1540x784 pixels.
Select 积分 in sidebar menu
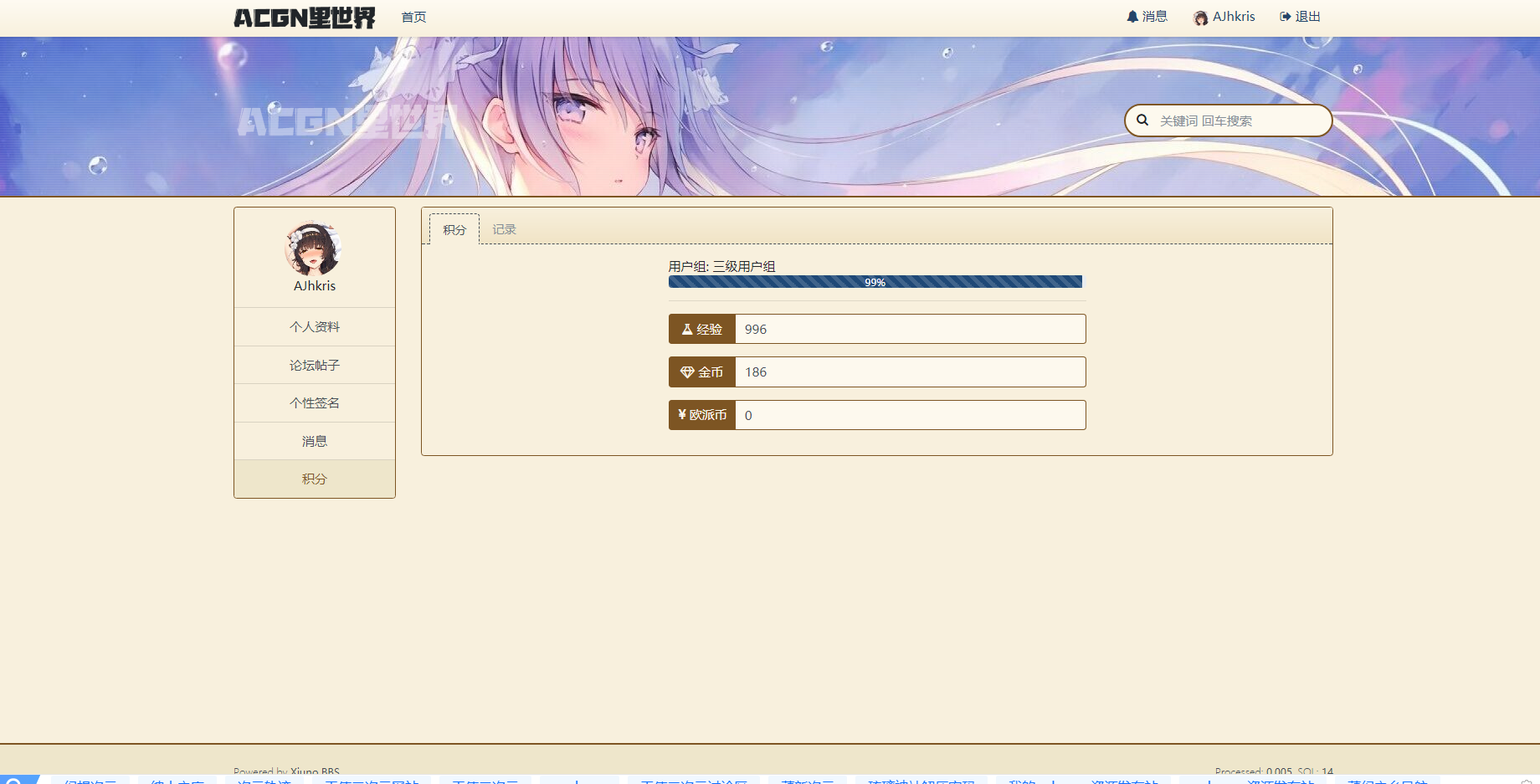(x=315, y=479)
